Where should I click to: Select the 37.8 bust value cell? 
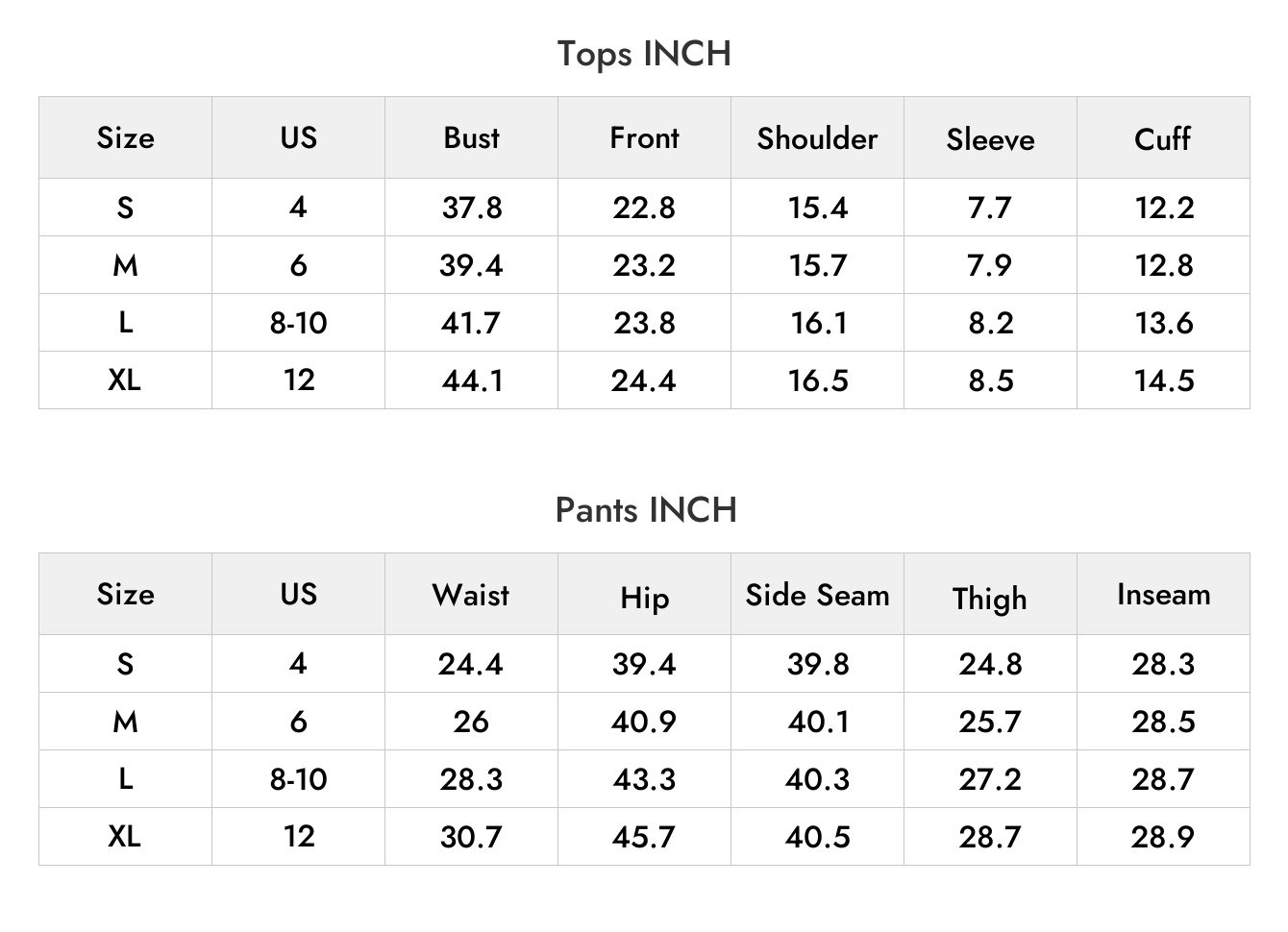point(471,208)
